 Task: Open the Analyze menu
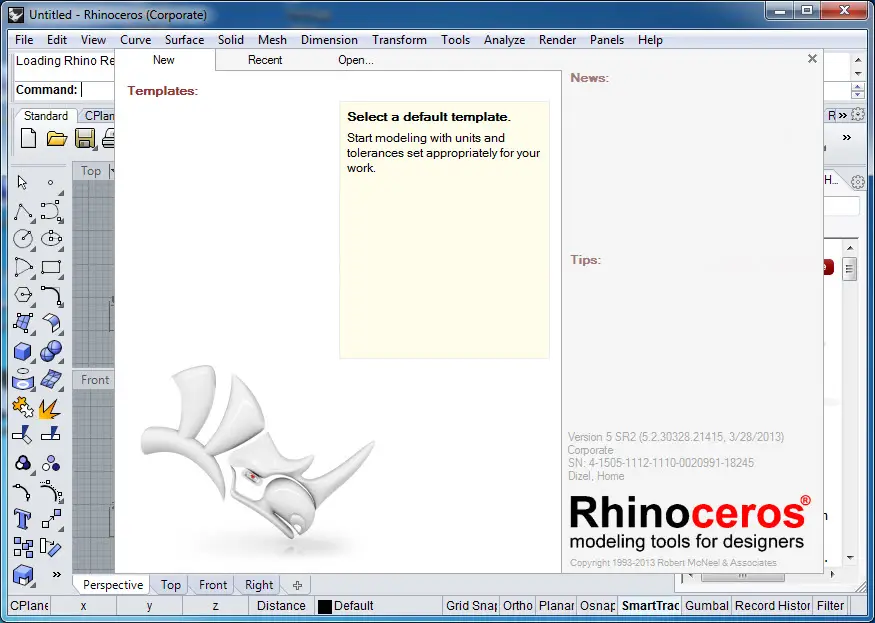pyautogui.click(x=504, y=40)
